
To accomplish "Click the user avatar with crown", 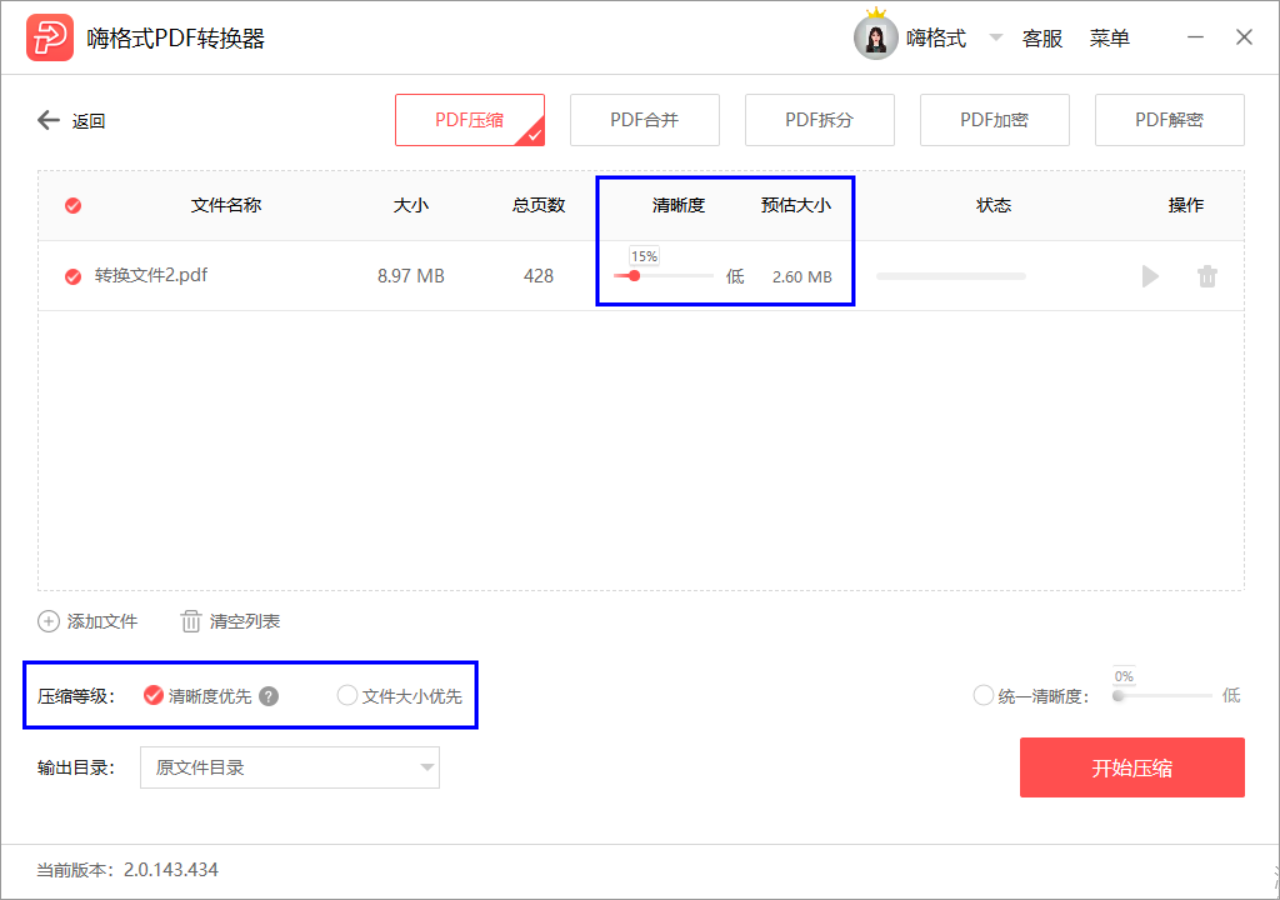I will click(x=875, y=36).
